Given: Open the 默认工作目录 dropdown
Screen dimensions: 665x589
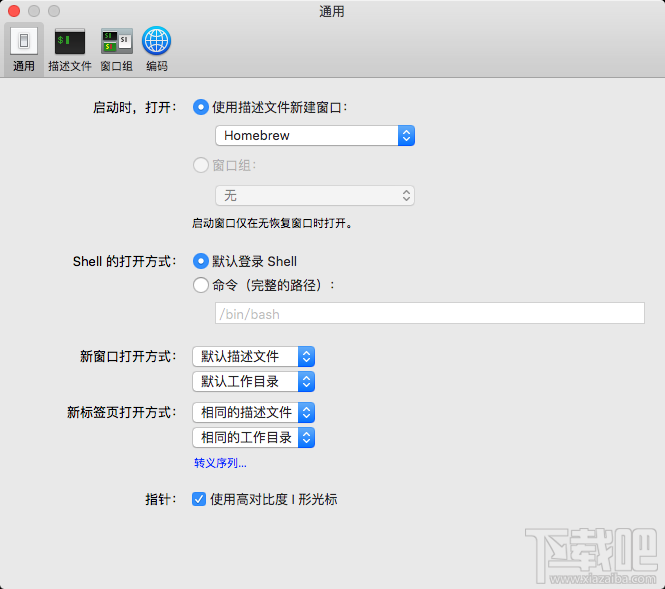Looking at the screenshot, I should click(x=254, y=381).
